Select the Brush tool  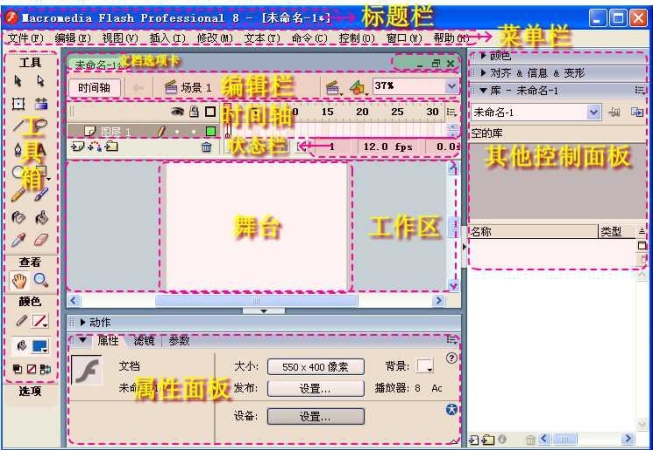(41, 194)
